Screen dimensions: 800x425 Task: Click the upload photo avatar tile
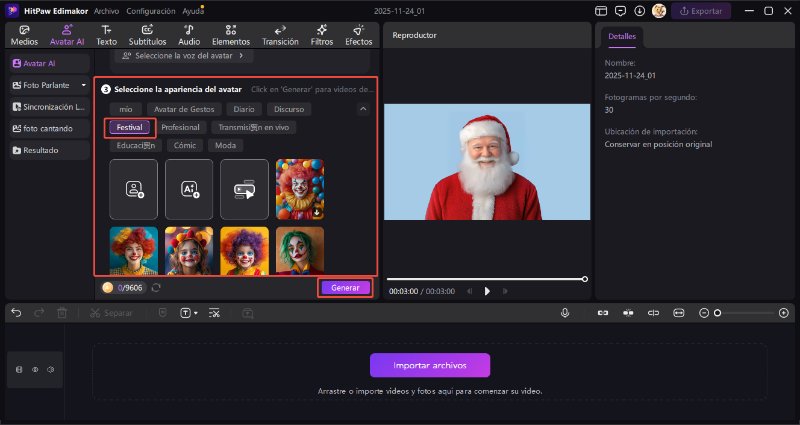tap(134, 189)
